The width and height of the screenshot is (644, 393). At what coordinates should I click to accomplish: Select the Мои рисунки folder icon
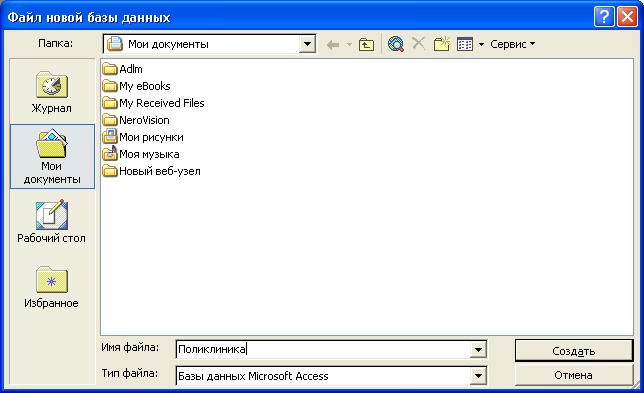110,136
